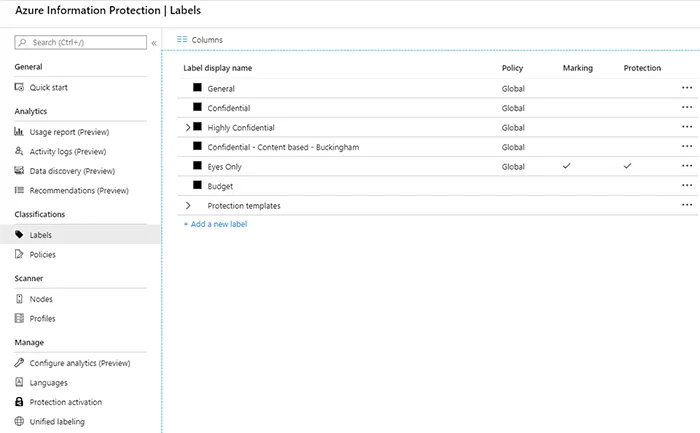
Task: Select Policies in Classifications
Action: coord(42,254)
